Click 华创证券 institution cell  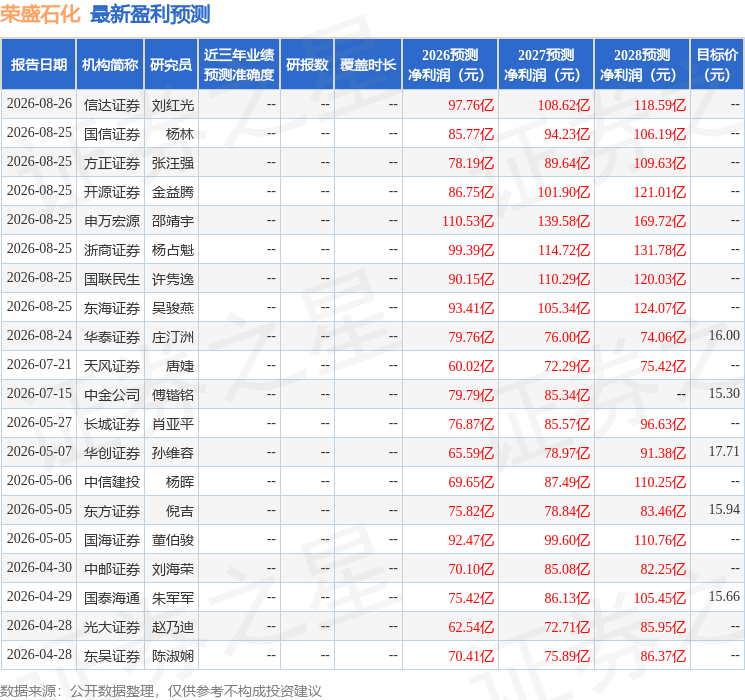click(112, 453)
